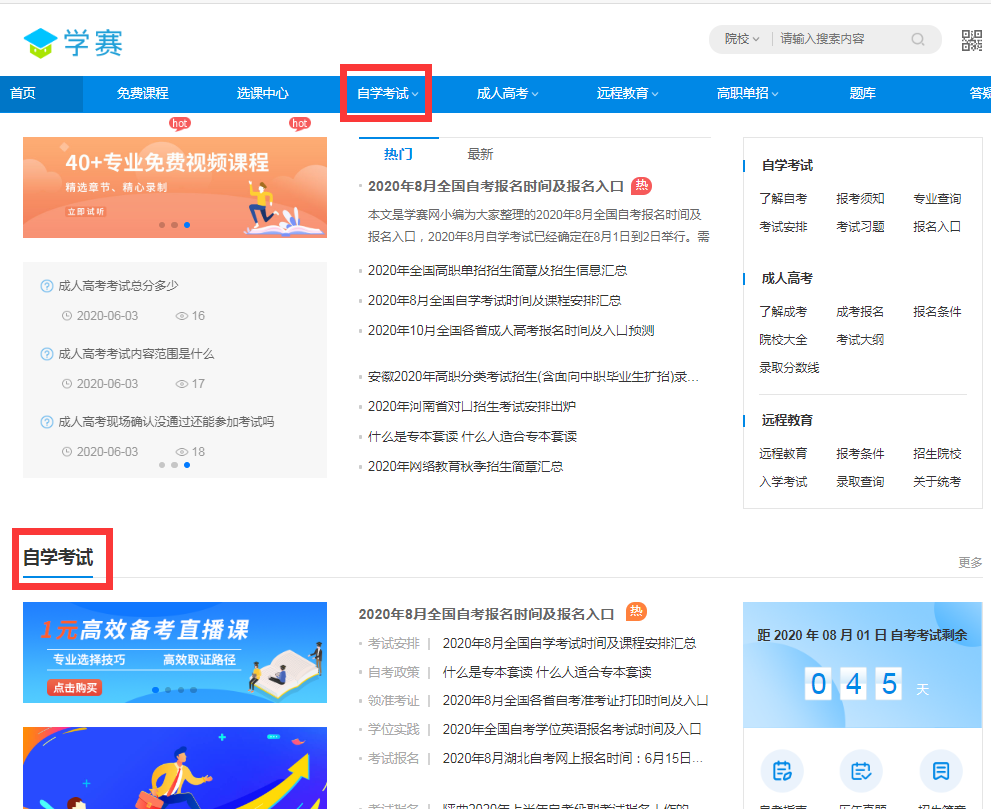Switch to the 最新 tab
Image resolution: width=991 pixels, height=809 pixels.
480,154
